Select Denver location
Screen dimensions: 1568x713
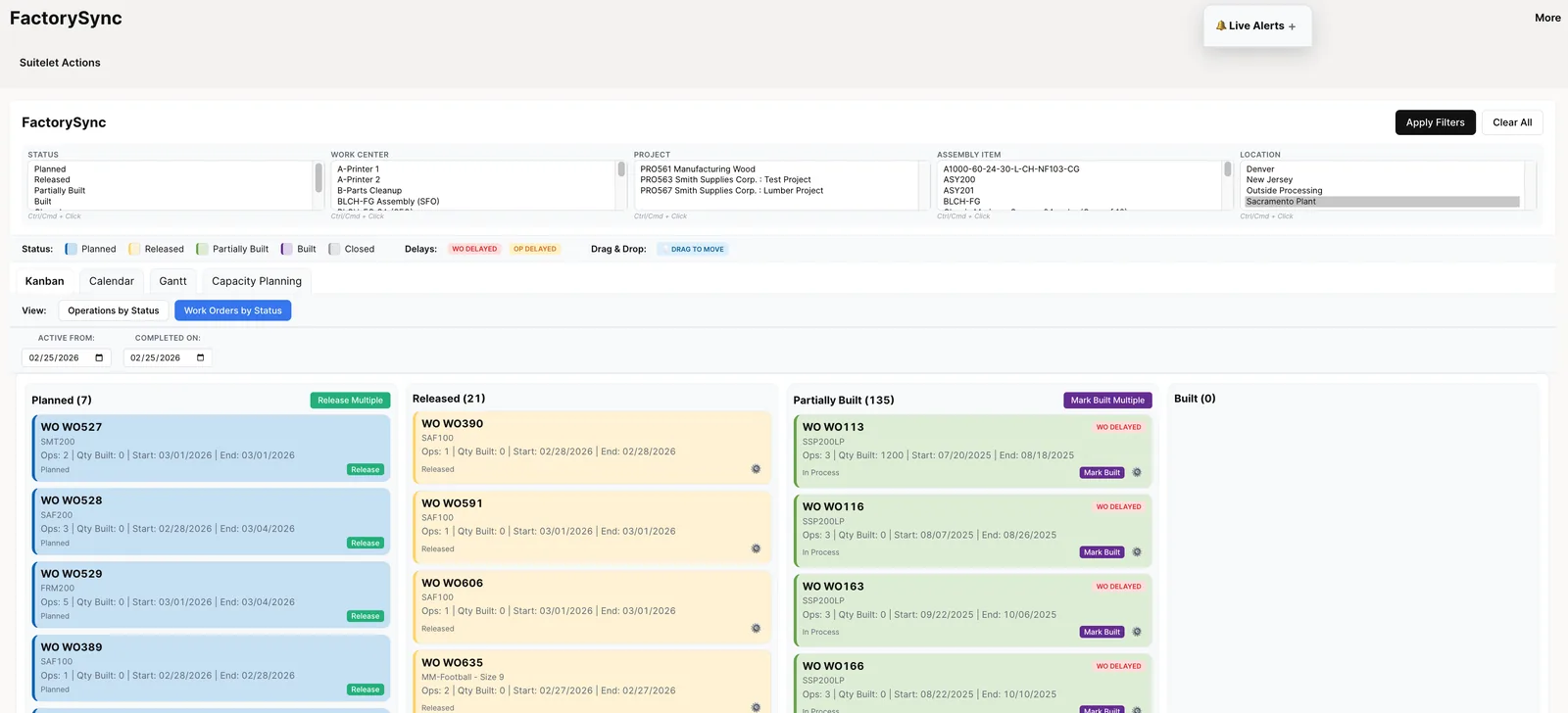point(1383,169)
